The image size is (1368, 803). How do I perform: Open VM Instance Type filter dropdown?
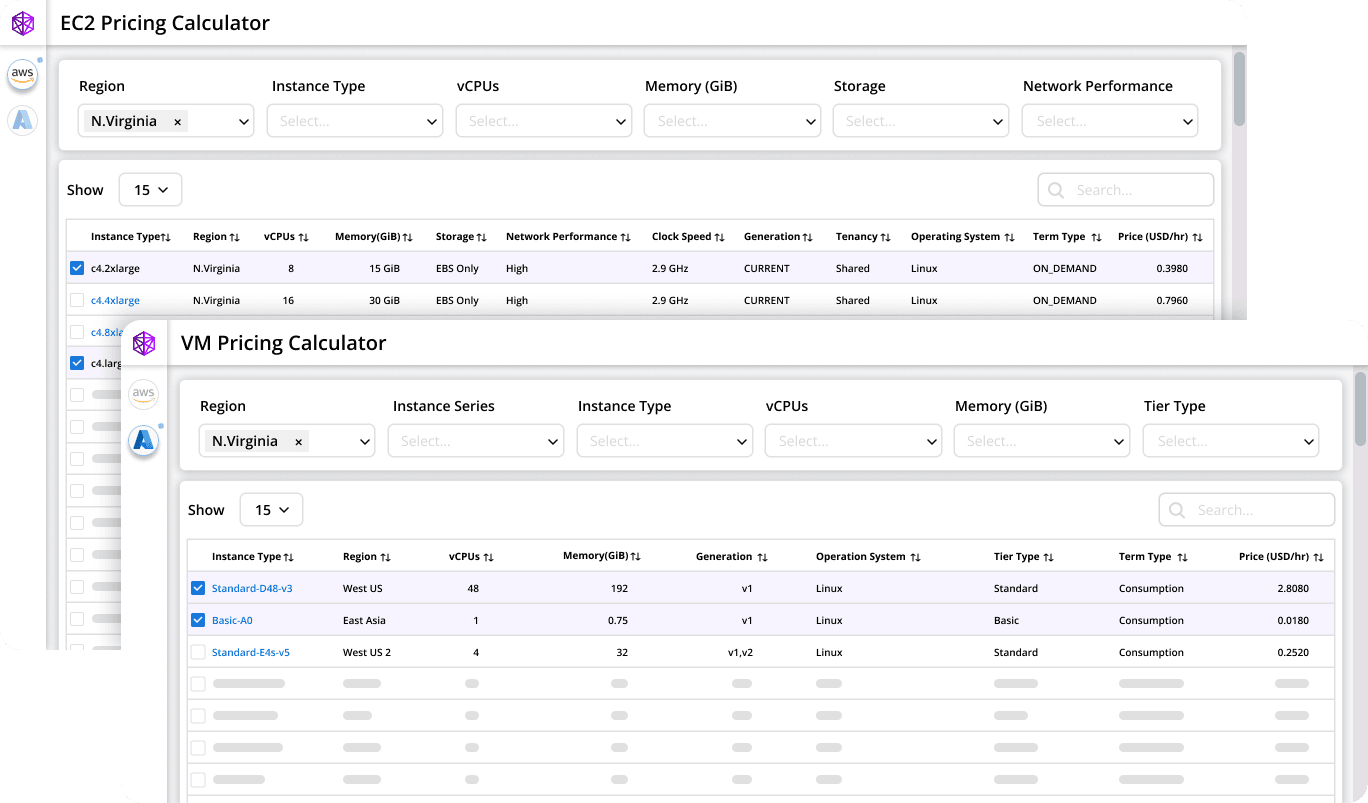click(x=665, y=441)
